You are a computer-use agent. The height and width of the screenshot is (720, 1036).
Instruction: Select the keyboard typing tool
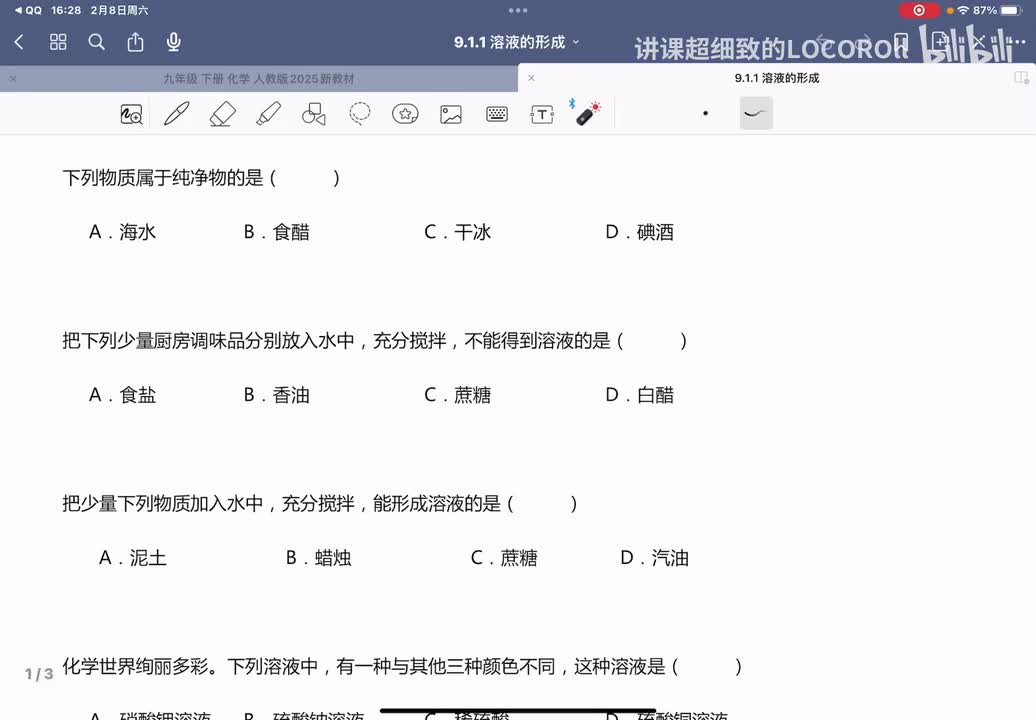[x=497, y=114]
